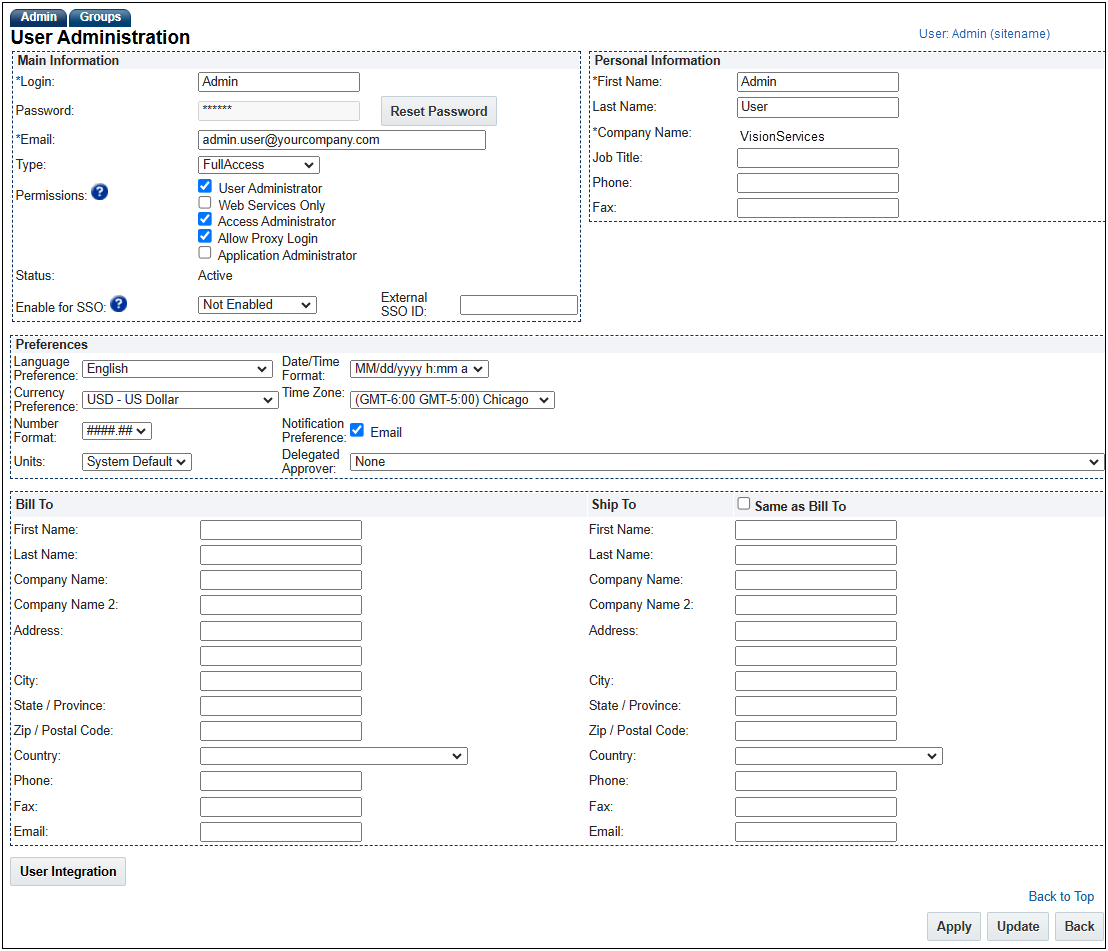The width and height of the screenshot is (1108, 951).
Task: Toggle the Allow Proxy Login permission
Action: tap(205, 236)
